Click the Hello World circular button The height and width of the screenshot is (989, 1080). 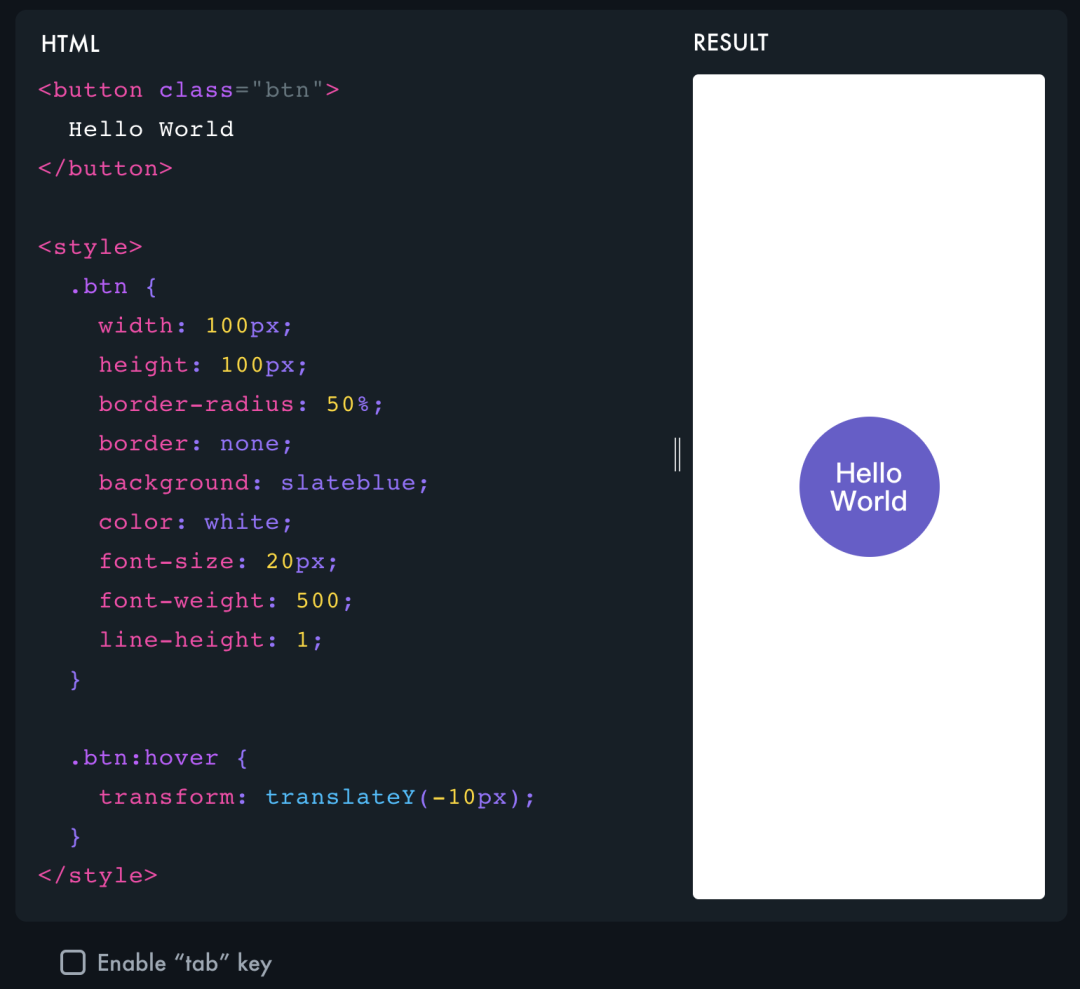tap(869, 487)
